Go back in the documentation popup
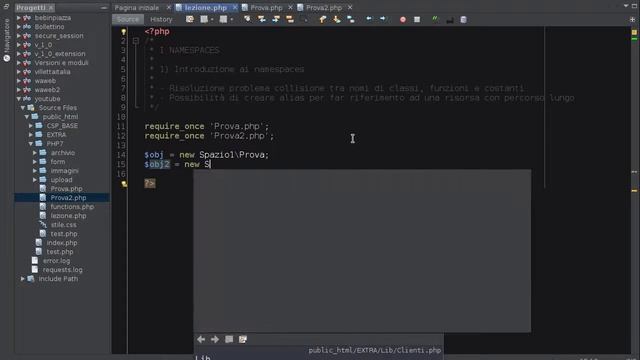 click(x=201, y=339)
